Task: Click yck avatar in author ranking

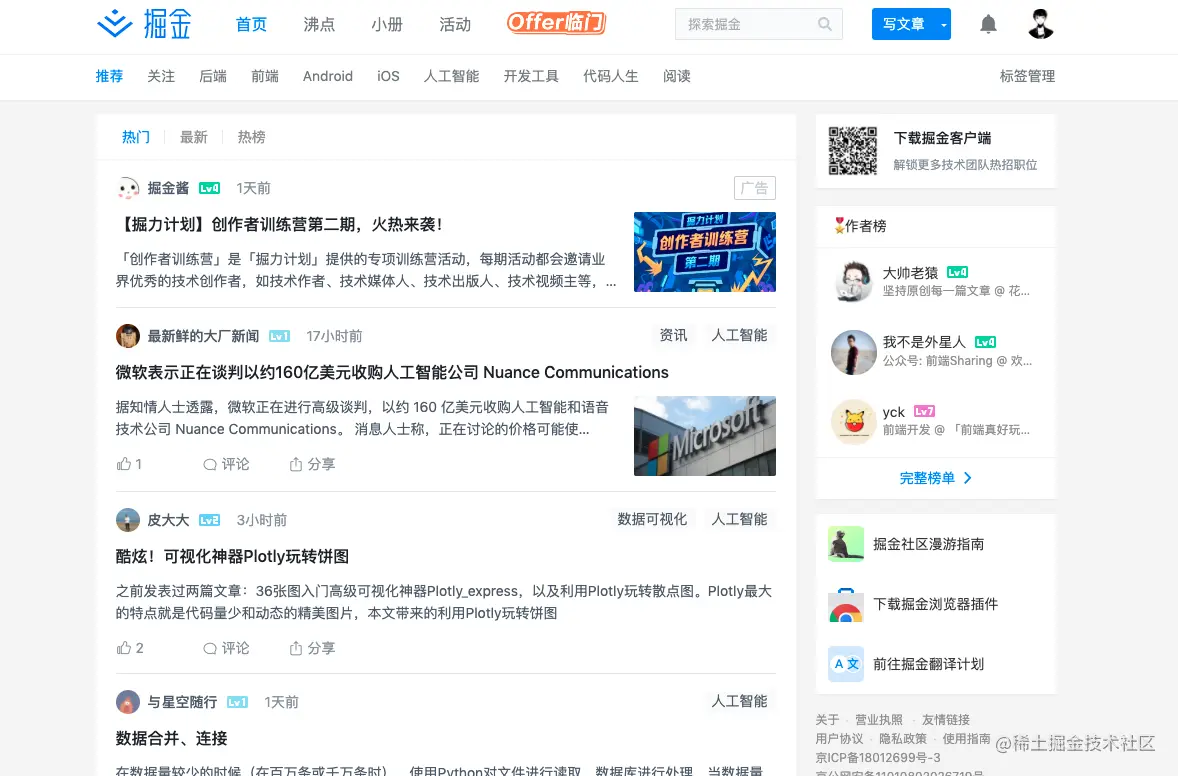Action: tap(853, 421)
